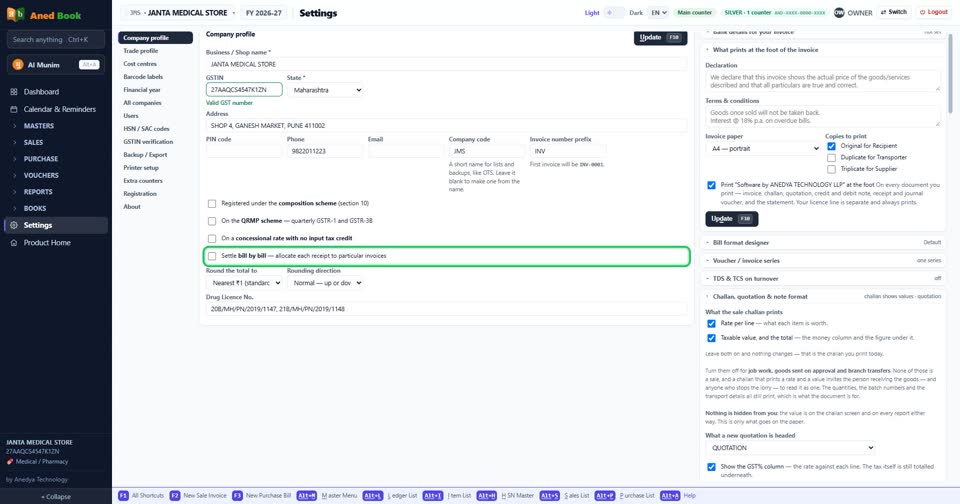
Task: Click the Medical / Pharmacy pill icon
Action: pyautogui.click(x=10, y=462)
